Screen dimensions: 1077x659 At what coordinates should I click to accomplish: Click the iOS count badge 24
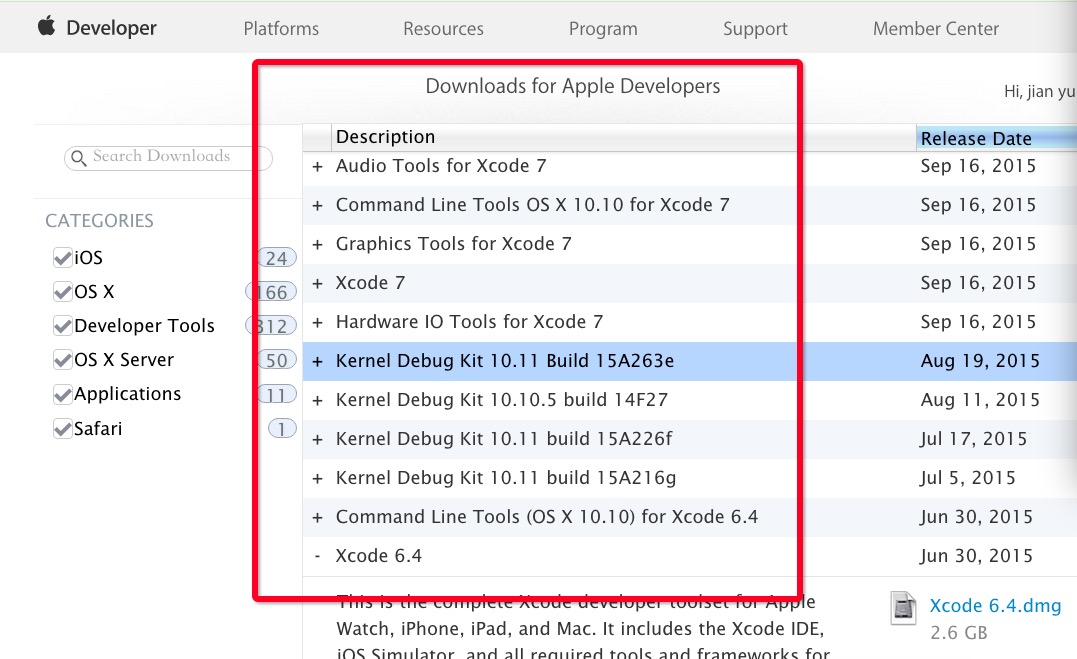(277, 258)
